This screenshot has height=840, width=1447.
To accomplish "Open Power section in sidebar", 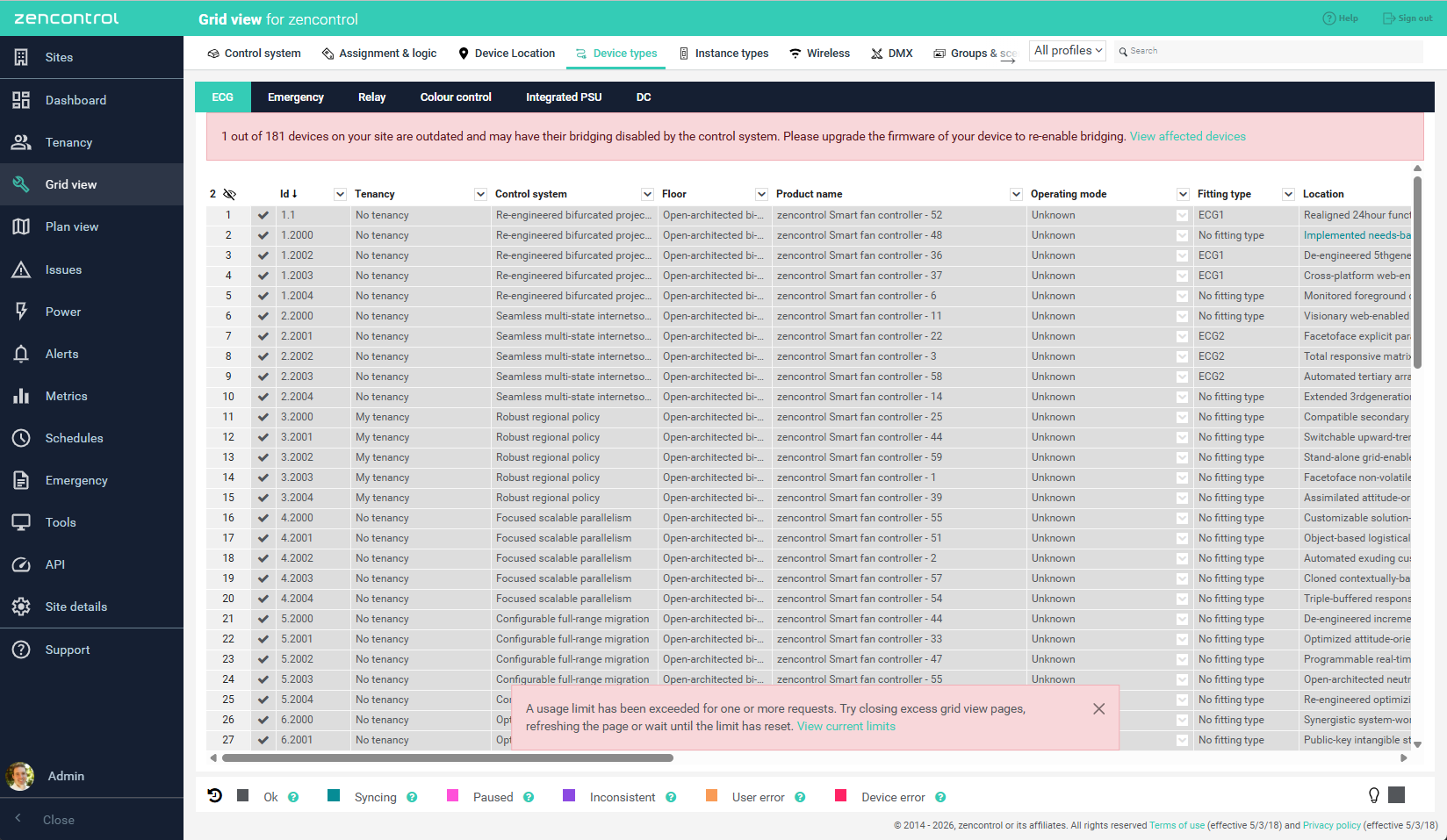I will [91, 312].
